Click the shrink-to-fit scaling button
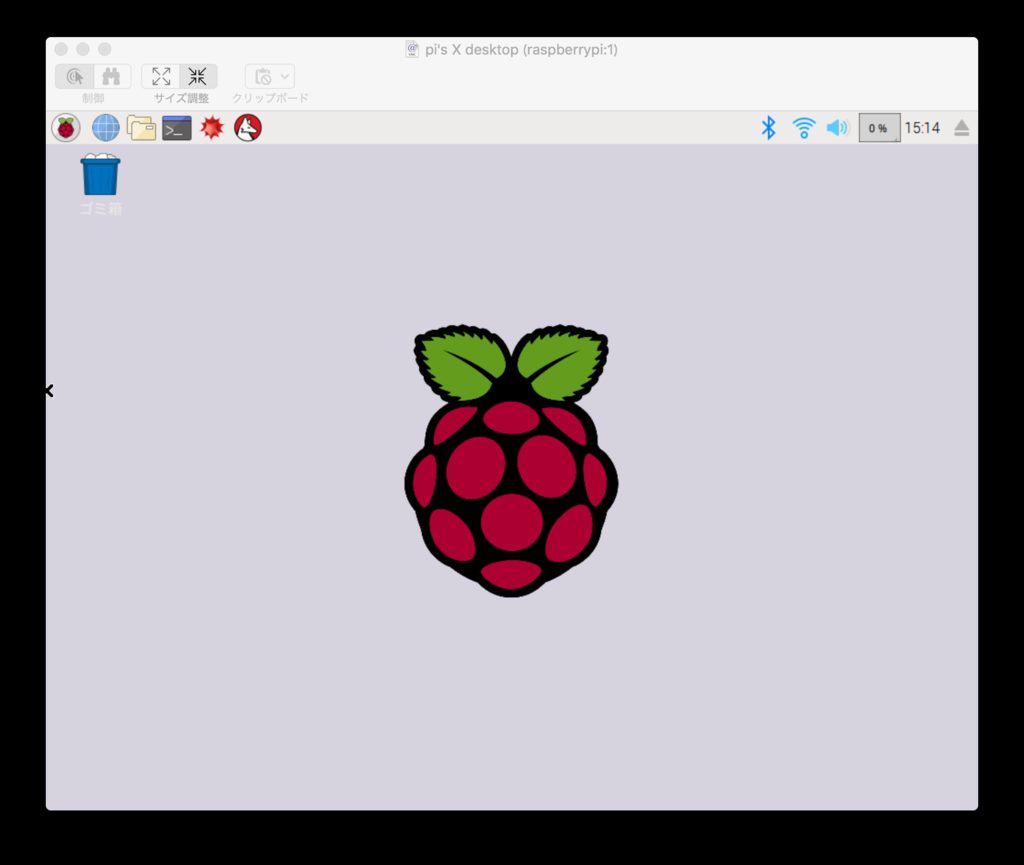 point(198,77)
